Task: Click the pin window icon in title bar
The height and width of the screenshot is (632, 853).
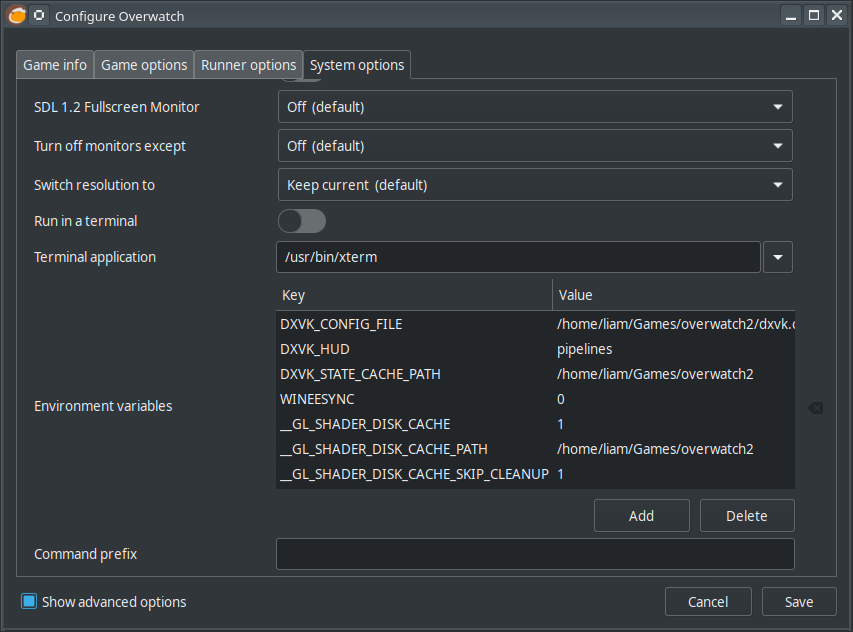Action: pos(39,15)
